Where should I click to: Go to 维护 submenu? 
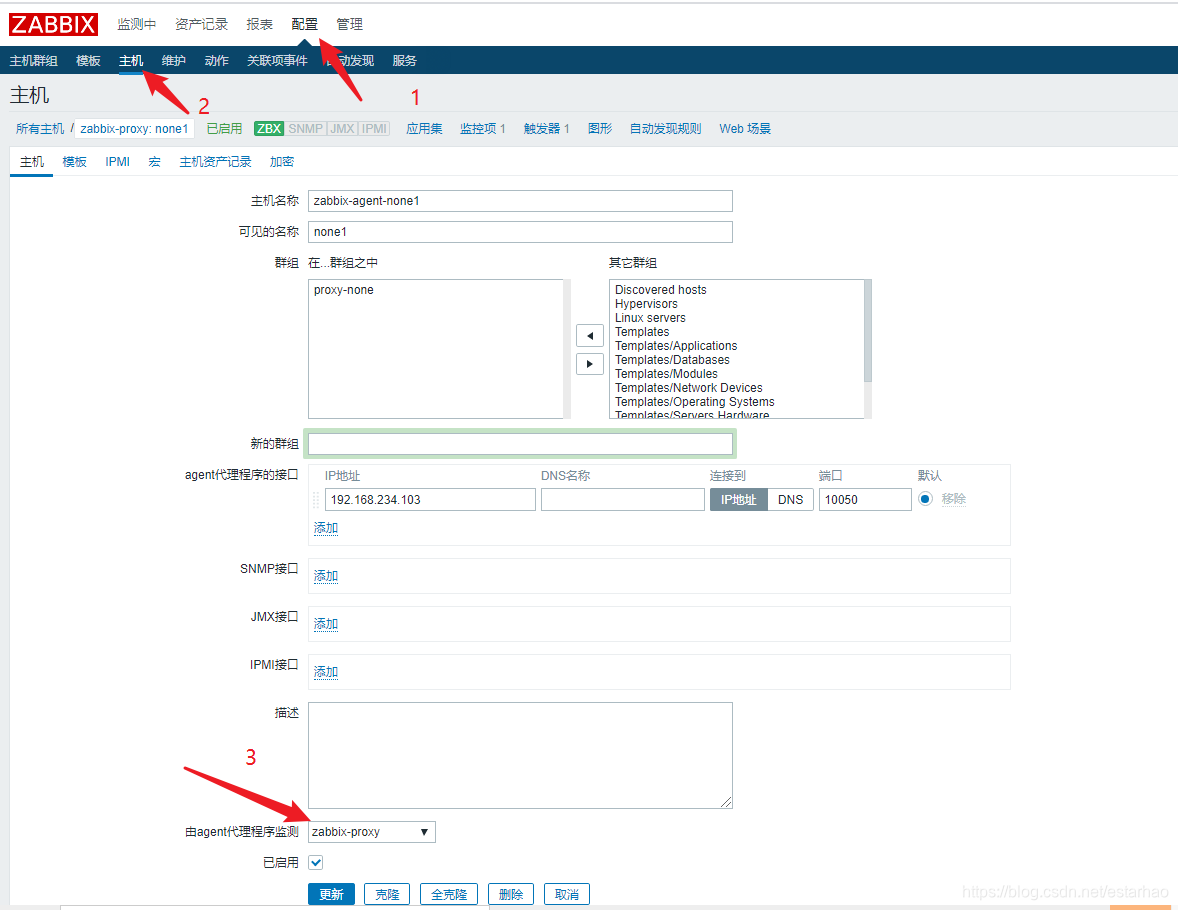174,61
